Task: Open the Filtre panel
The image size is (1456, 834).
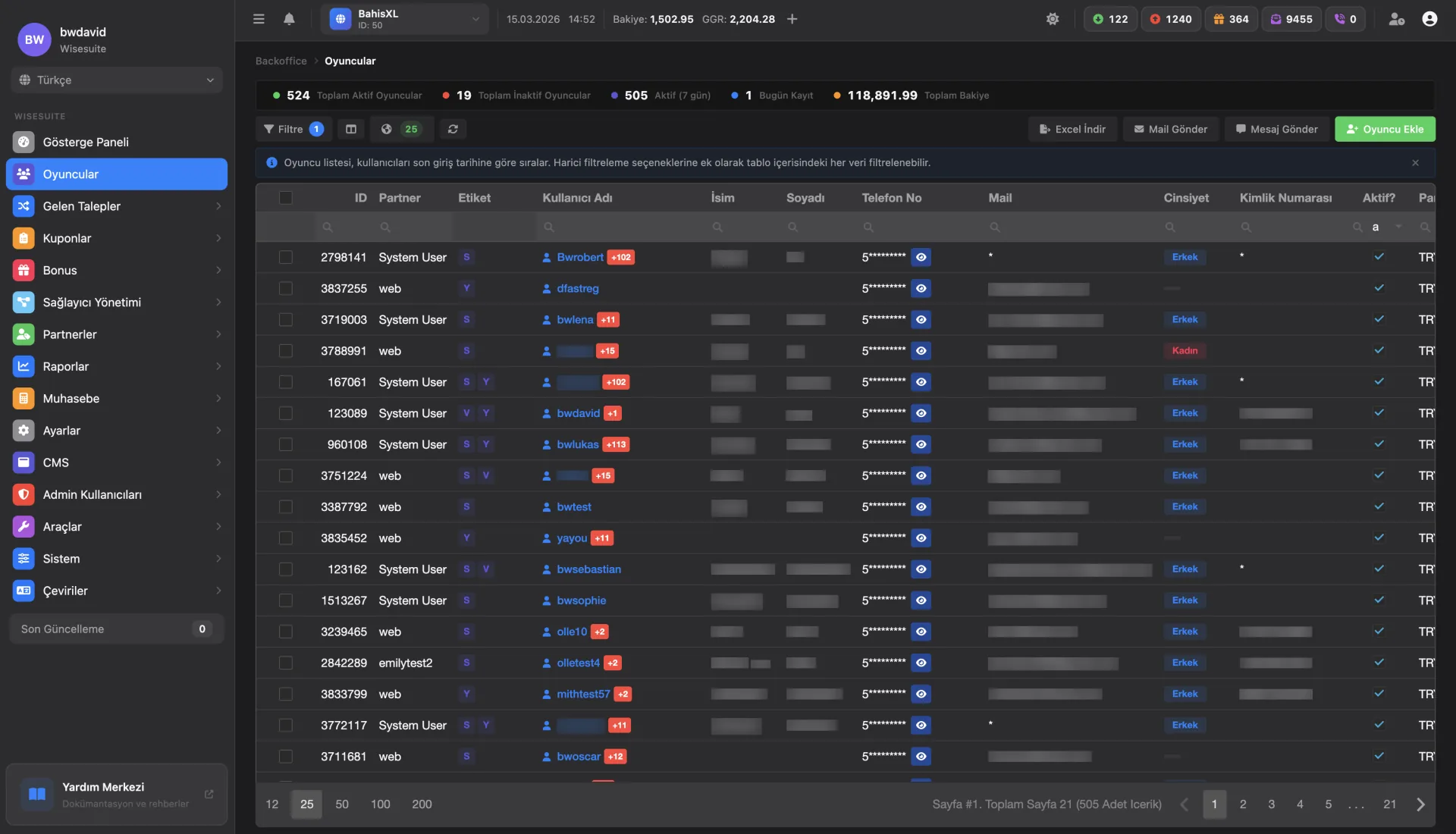Action: click(x=292, y=129)
